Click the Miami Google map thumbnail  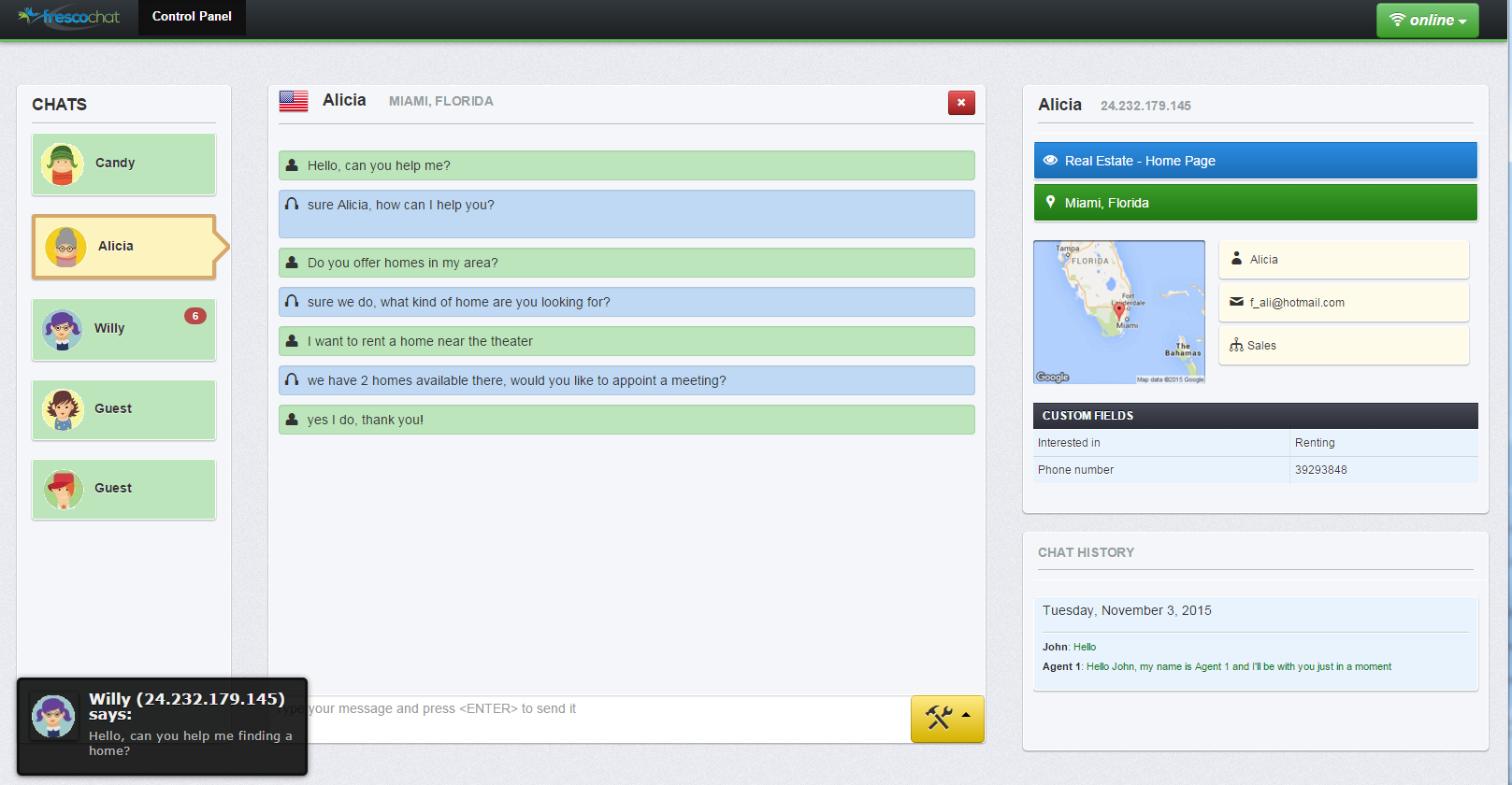coord(1119,312)
